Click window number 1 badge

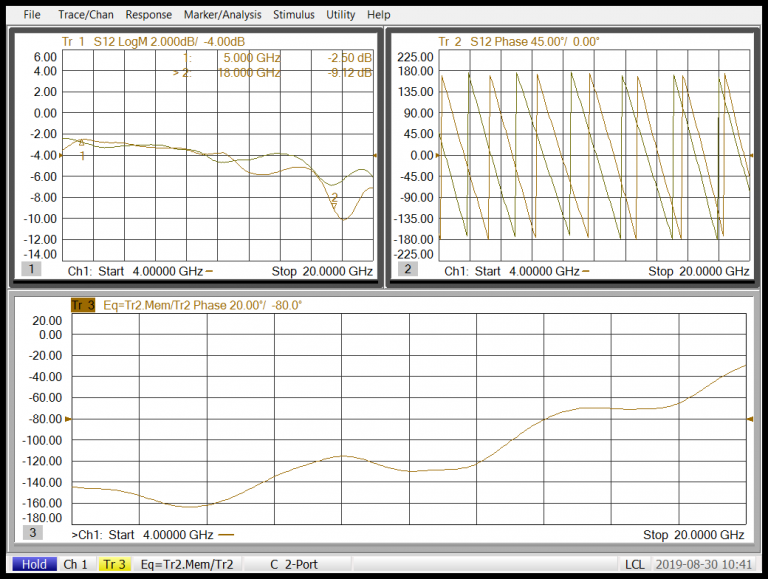pyautogui.click(x=31, y=268)
